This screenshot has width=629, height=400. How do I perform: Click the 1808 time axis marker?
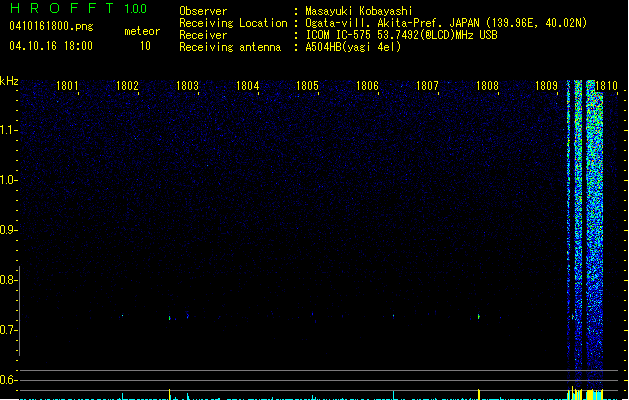click(487, 86)
